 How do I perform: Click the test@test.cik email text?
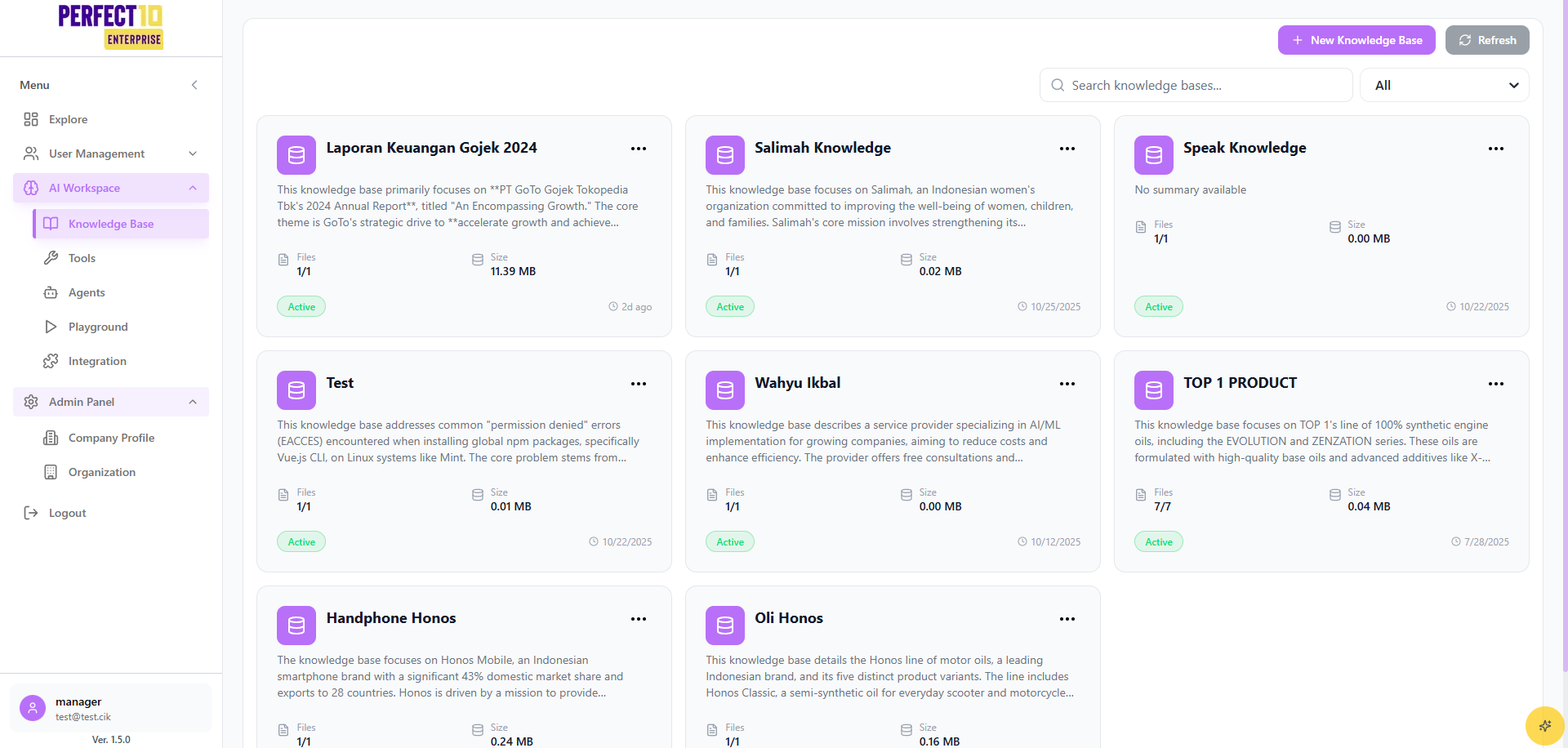83,717
